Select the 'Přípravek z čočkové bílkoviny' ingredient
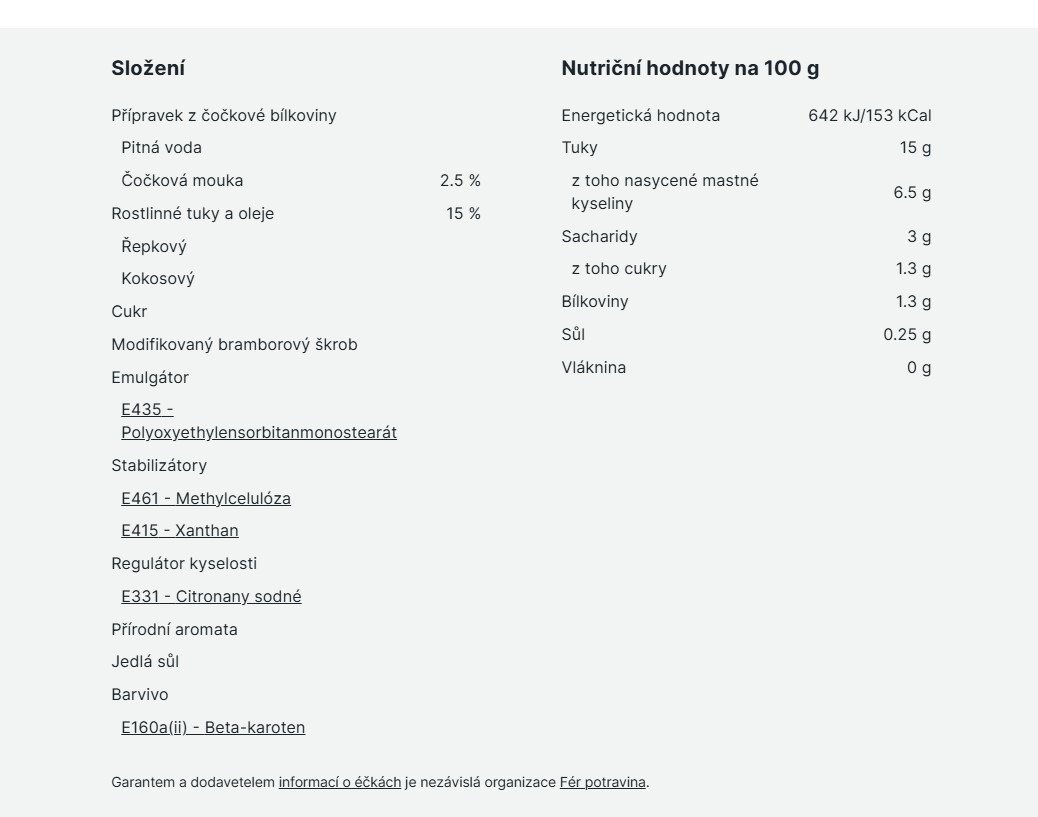 point(224,115)
